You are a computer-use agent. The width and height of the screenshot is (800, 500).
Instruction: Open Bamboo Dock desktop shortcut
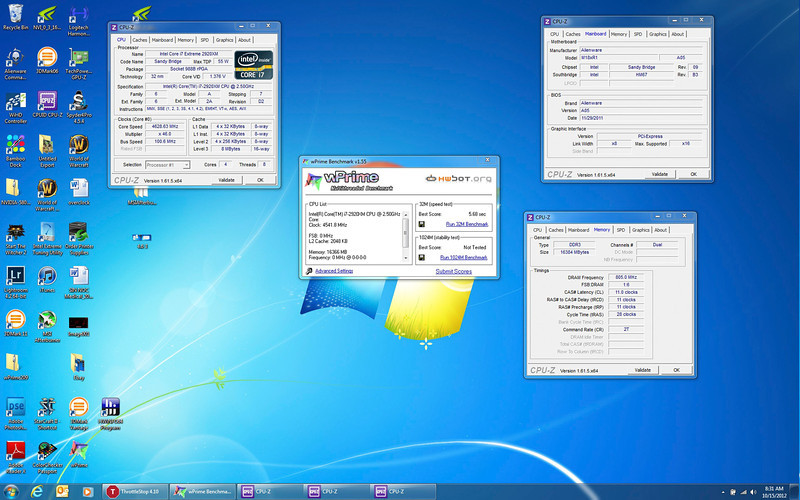pos(15,151)
